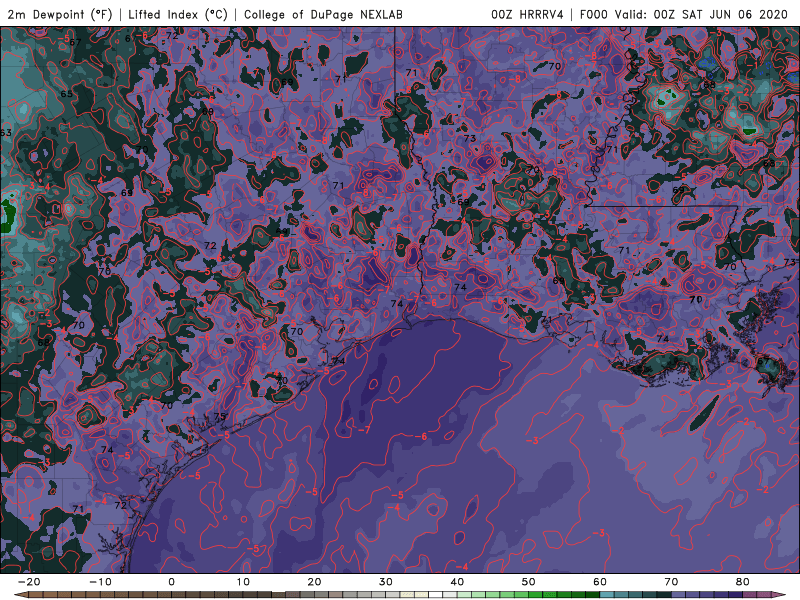Click the "0" color scale label
The image size is (800, 600).
171,582
